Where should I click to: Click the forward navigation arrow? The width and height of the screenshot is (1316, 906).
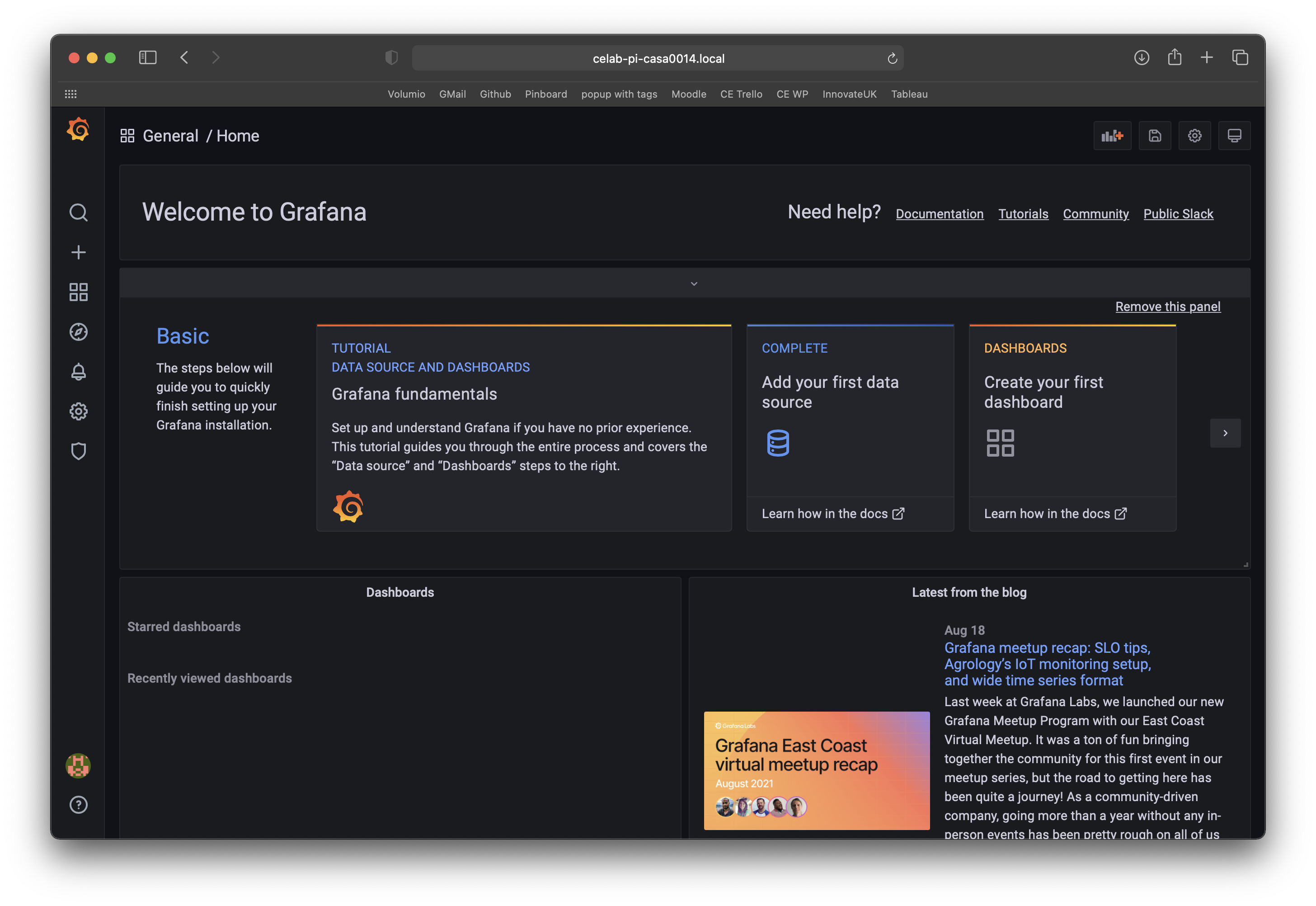tap(214, 57)
